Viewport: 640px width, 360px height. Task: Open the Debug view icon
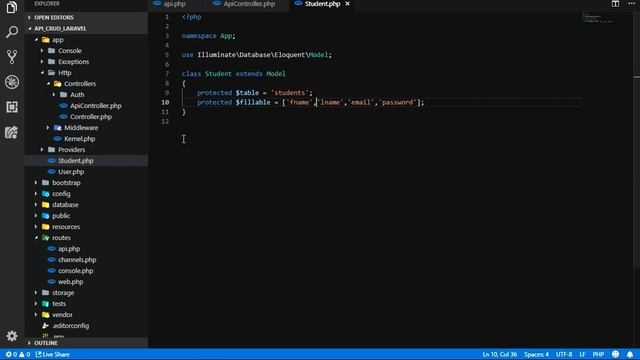point(12,82)
